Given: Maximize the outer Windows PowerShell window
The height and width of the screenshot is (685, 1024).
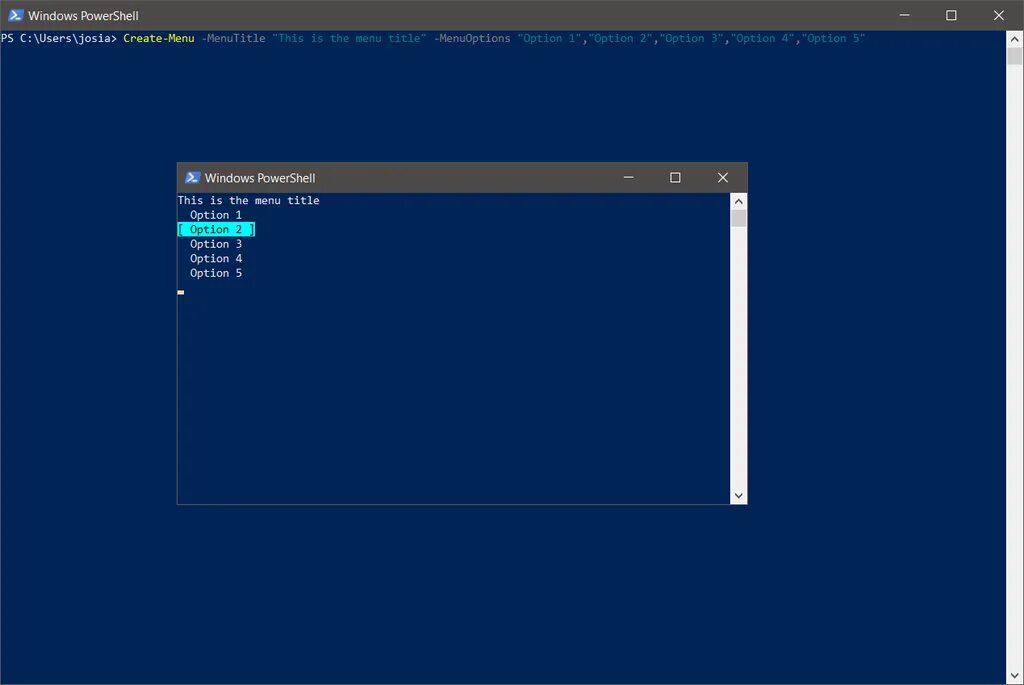Looking at the screenshot, I should [952, 15].
